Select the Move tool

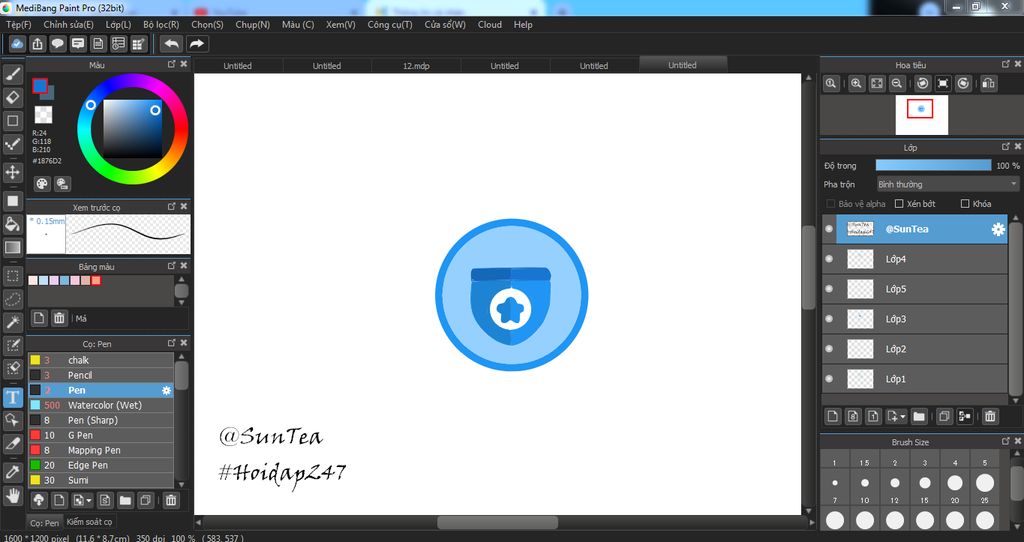tap(12, 172)
